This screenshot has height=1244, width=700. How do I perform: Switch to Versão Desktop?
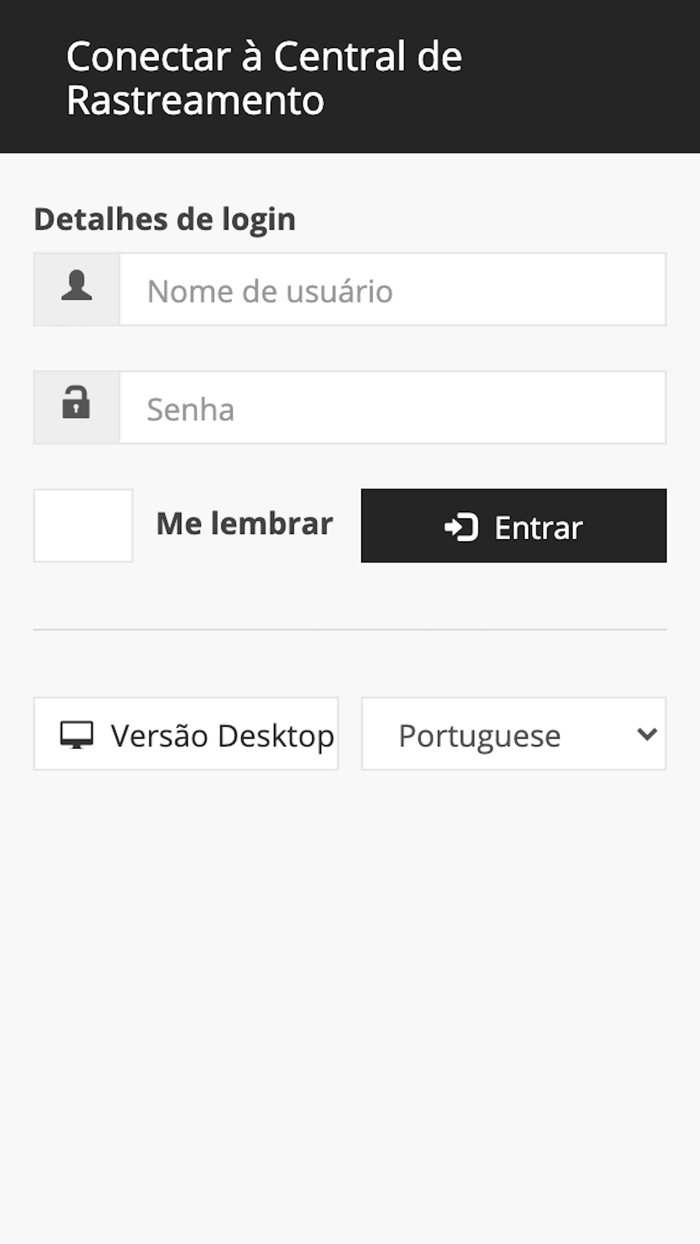(186, 733)
